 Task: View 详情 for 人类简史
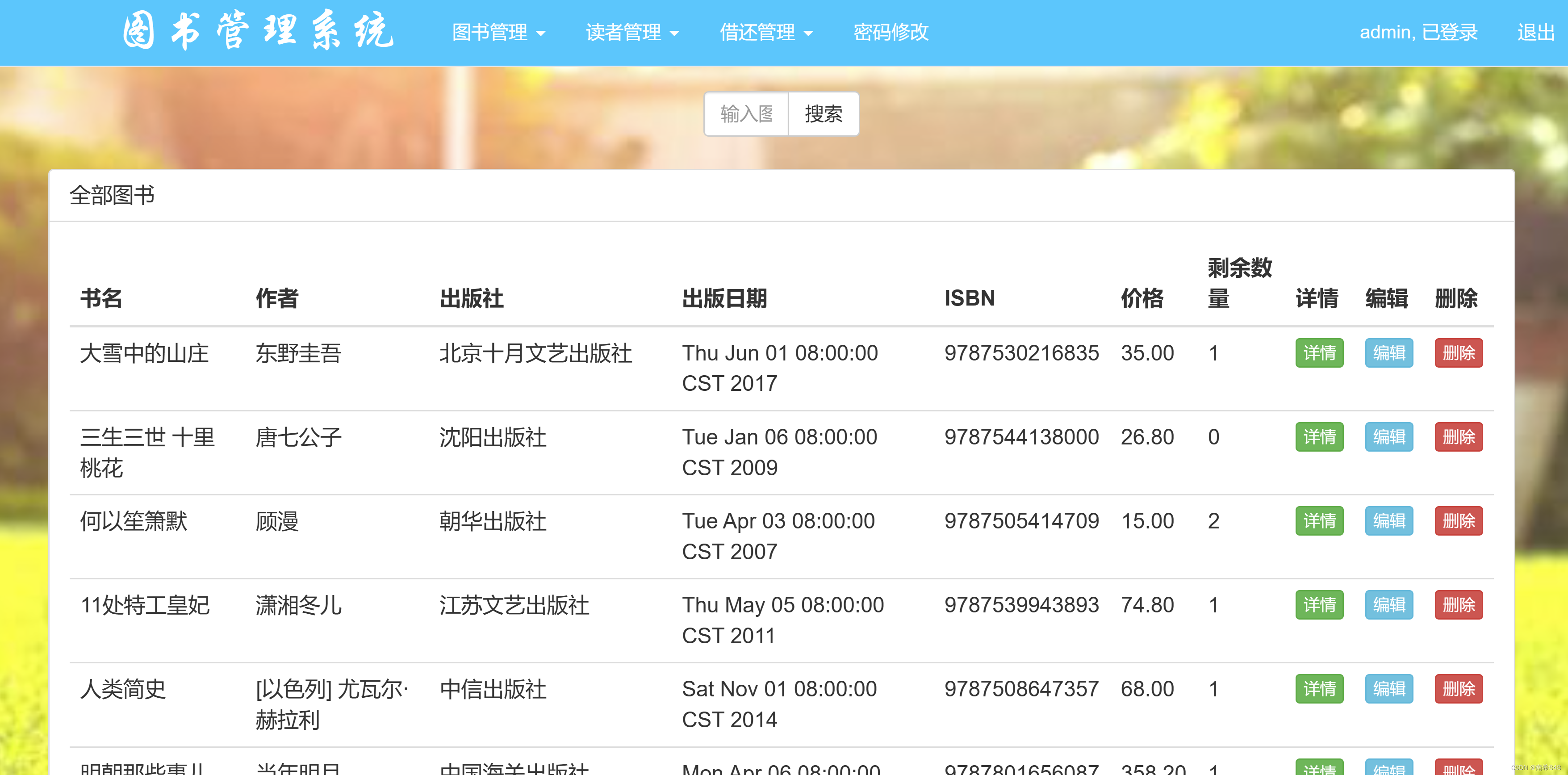click(1318, 689)
